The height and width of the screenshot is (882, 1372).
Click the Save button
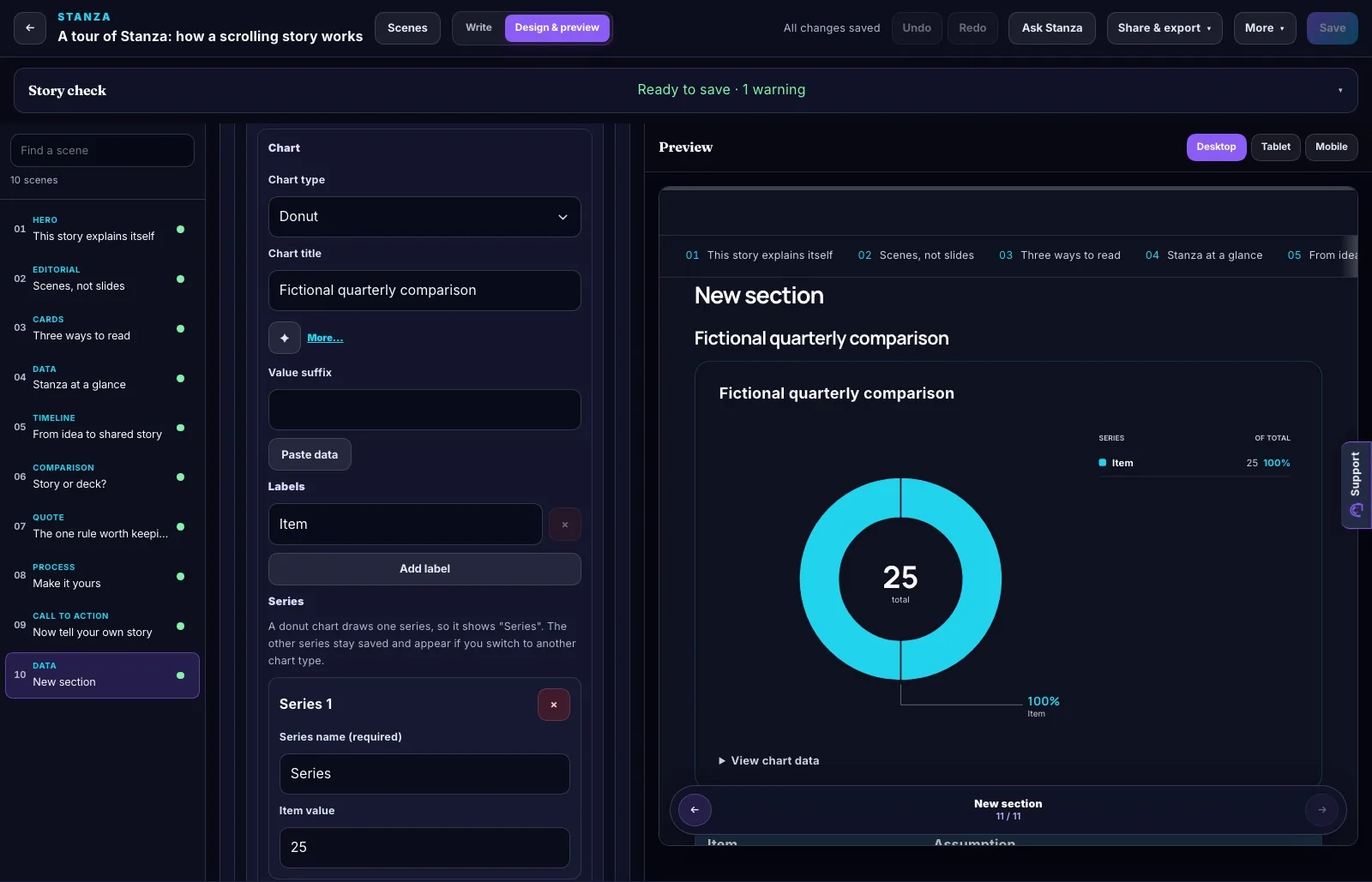1332,28
